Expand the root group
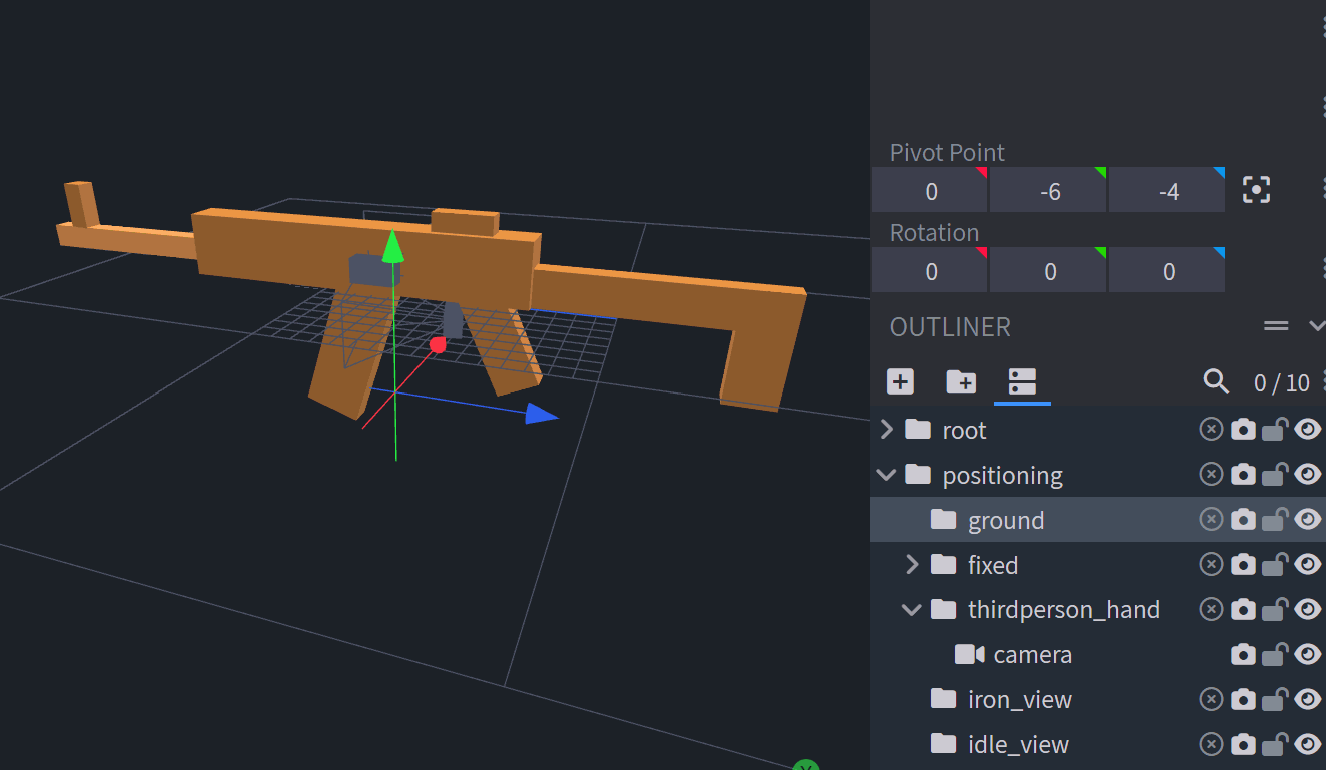 click(886, 430)
